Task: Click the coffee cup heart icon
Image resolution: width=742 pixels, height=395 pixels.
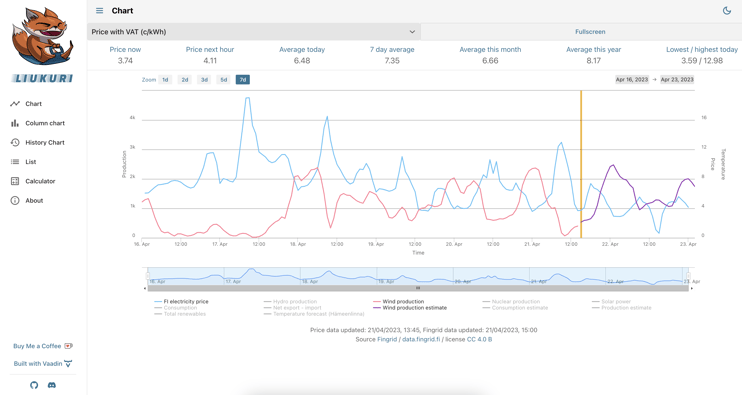Action: (68, 346)
